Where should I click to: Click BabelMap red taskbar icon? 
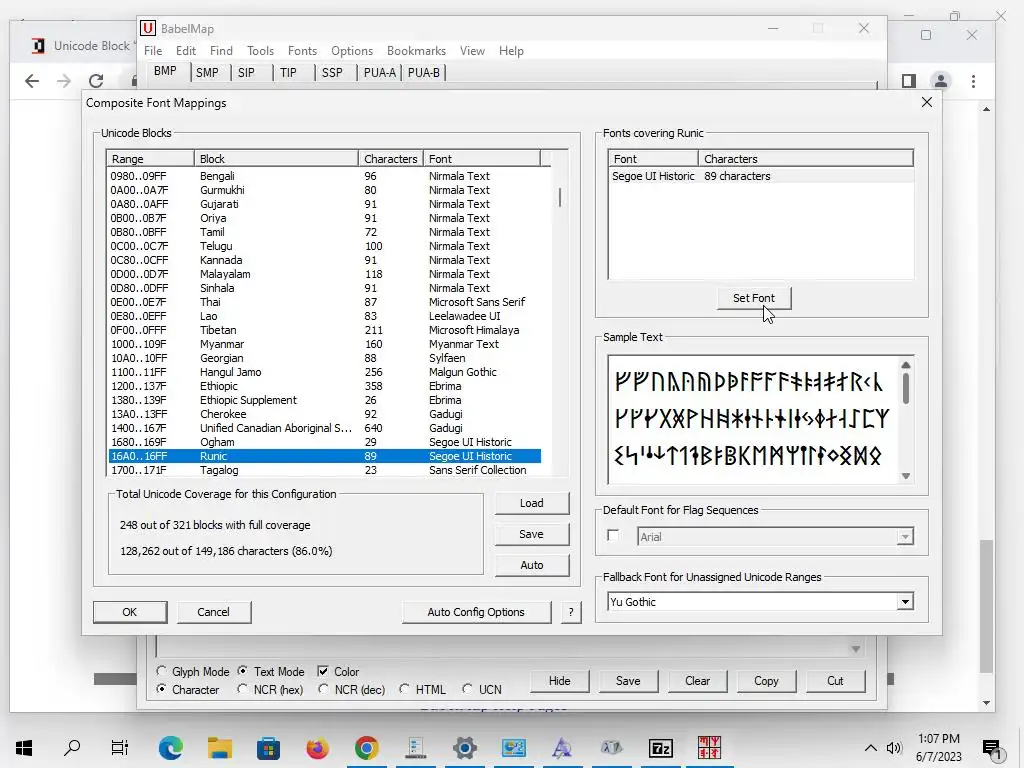709,748
